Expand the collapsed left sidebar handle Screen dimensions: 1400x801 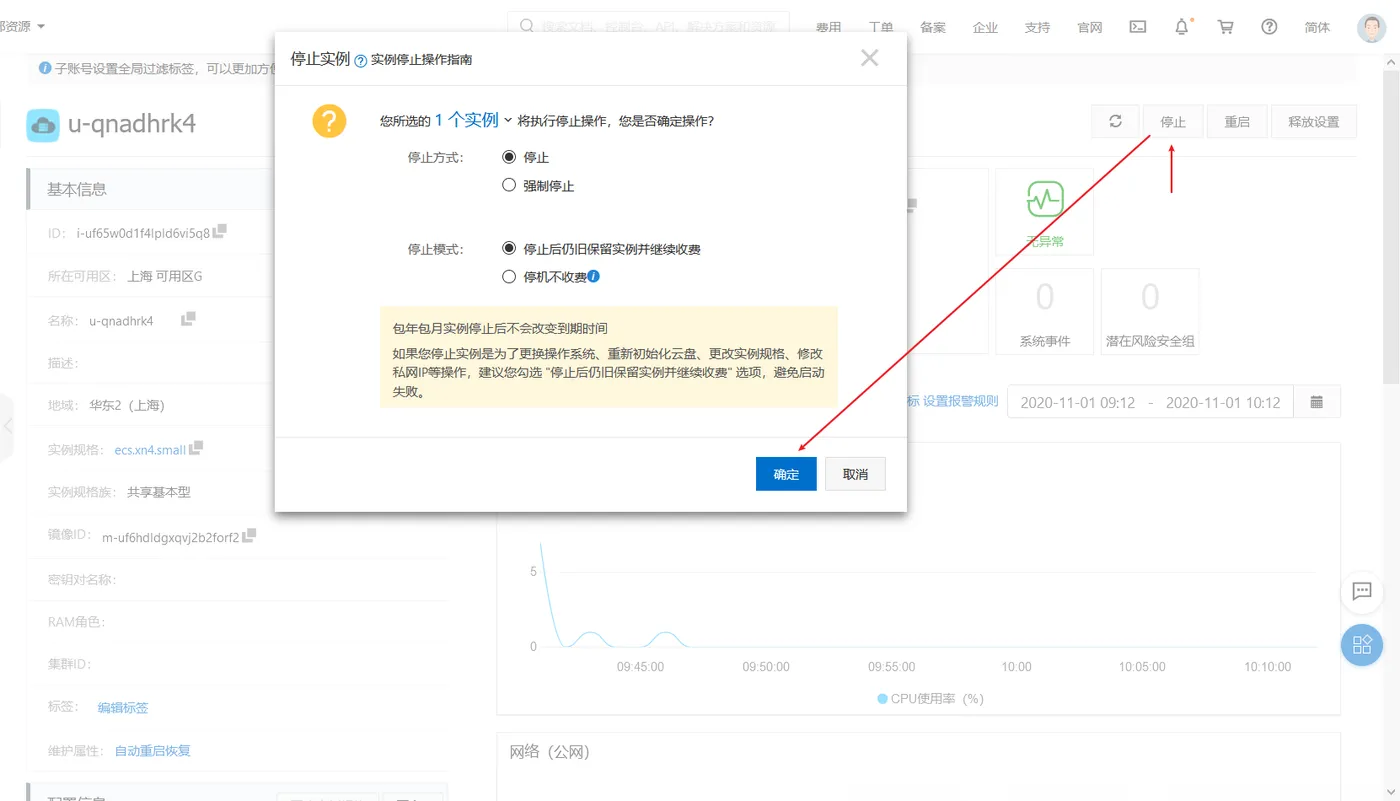pos(7,427)
